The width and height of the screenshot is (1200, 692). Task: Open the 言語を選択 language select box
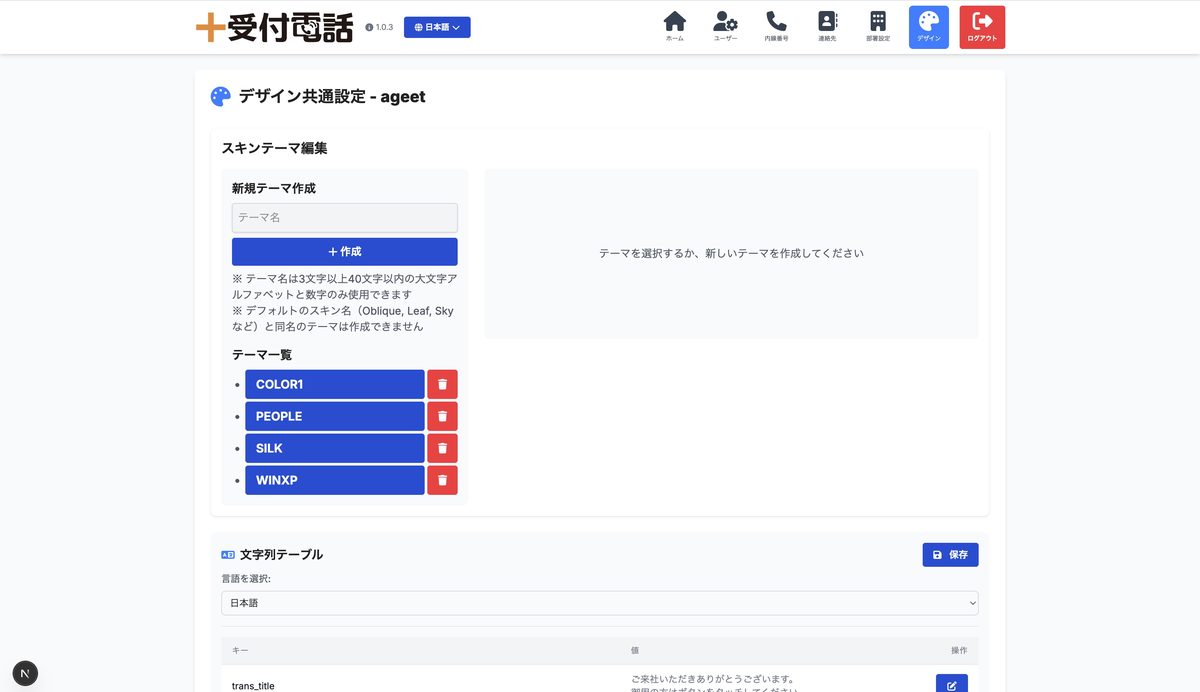click(x=600, y=603)
